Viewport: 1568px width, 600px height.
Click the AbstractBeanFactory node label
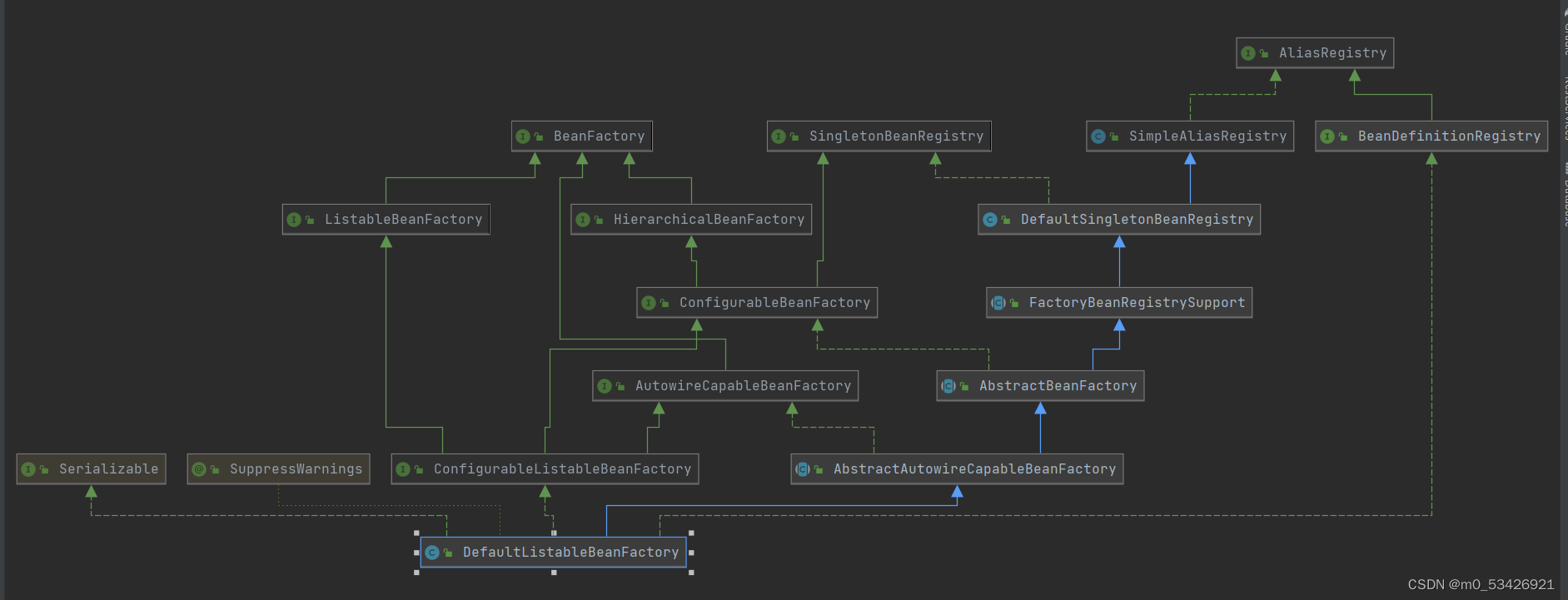pos(1058,386)
